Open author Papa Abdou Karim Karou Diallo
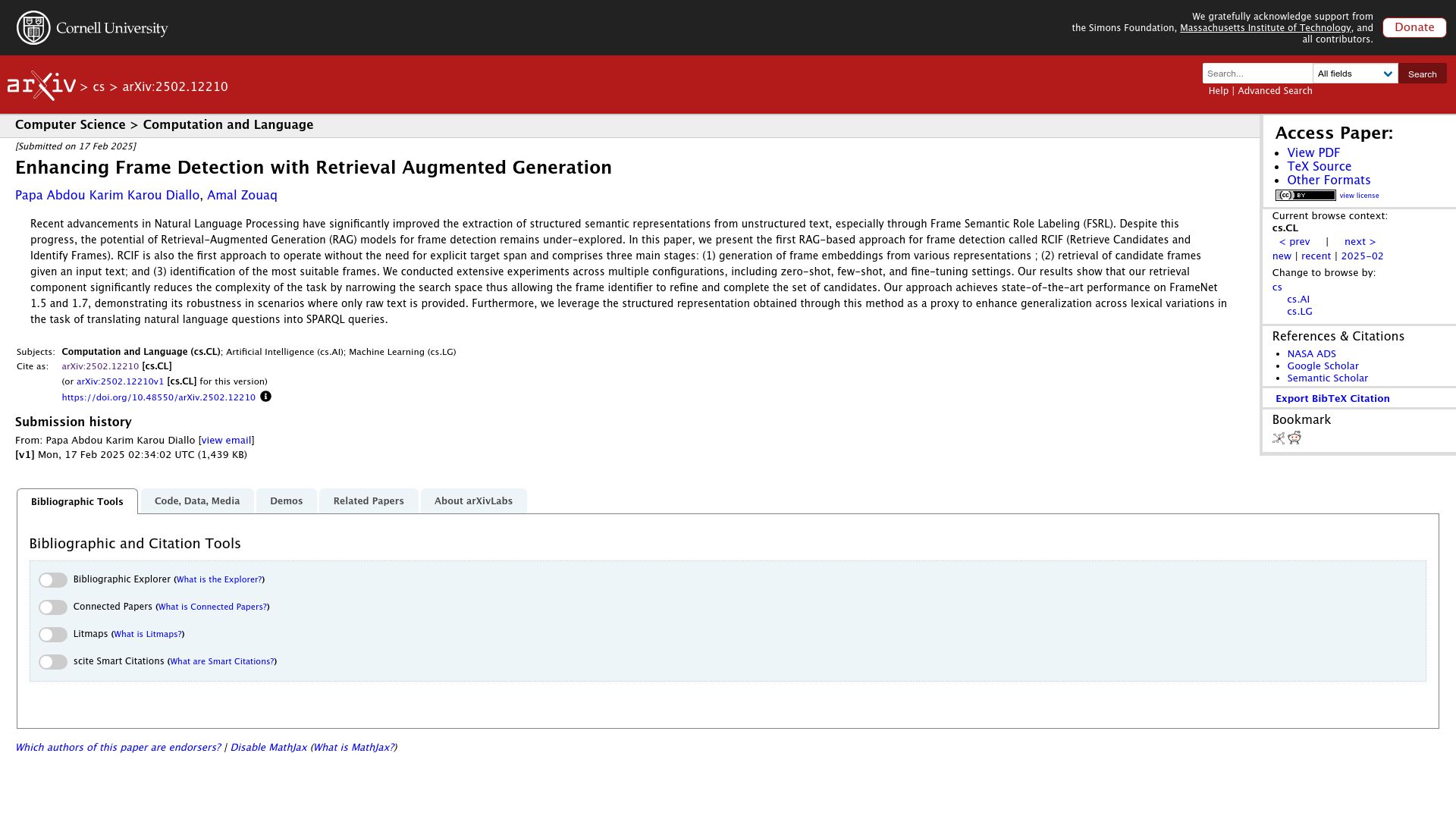This screenshot has height=819, width=1456. point(107,196)
